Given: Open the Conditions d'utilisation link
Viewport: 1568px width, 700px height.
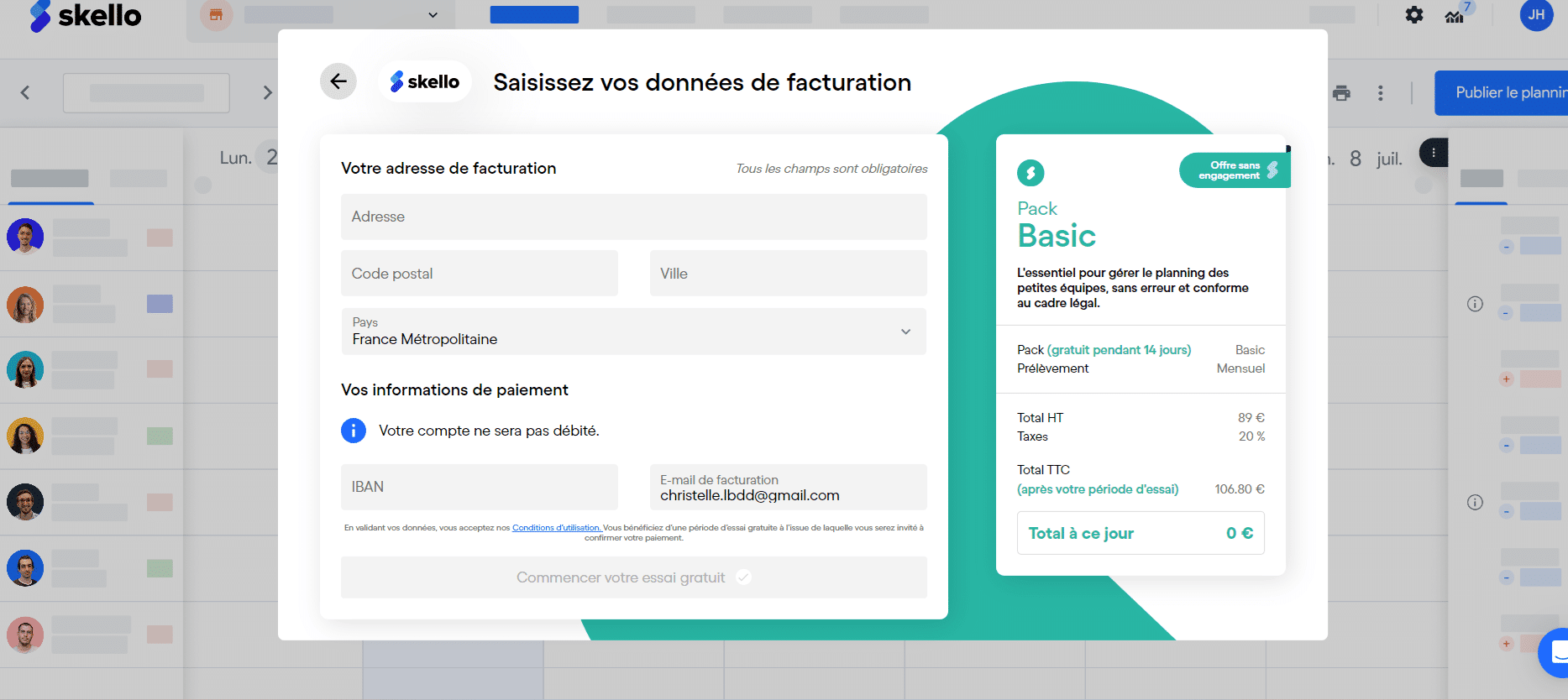Looking at the screenshot, I should point(556,528).
